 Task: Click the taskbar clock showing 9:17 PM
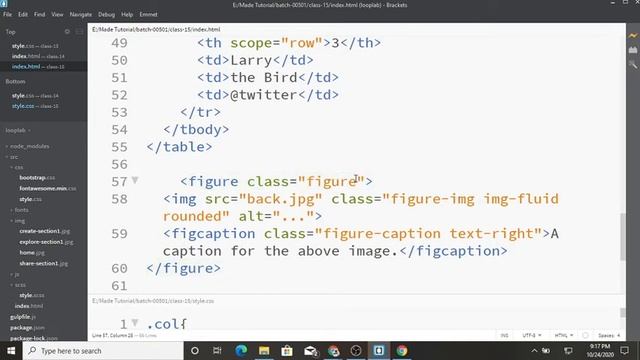click(600, 351)
